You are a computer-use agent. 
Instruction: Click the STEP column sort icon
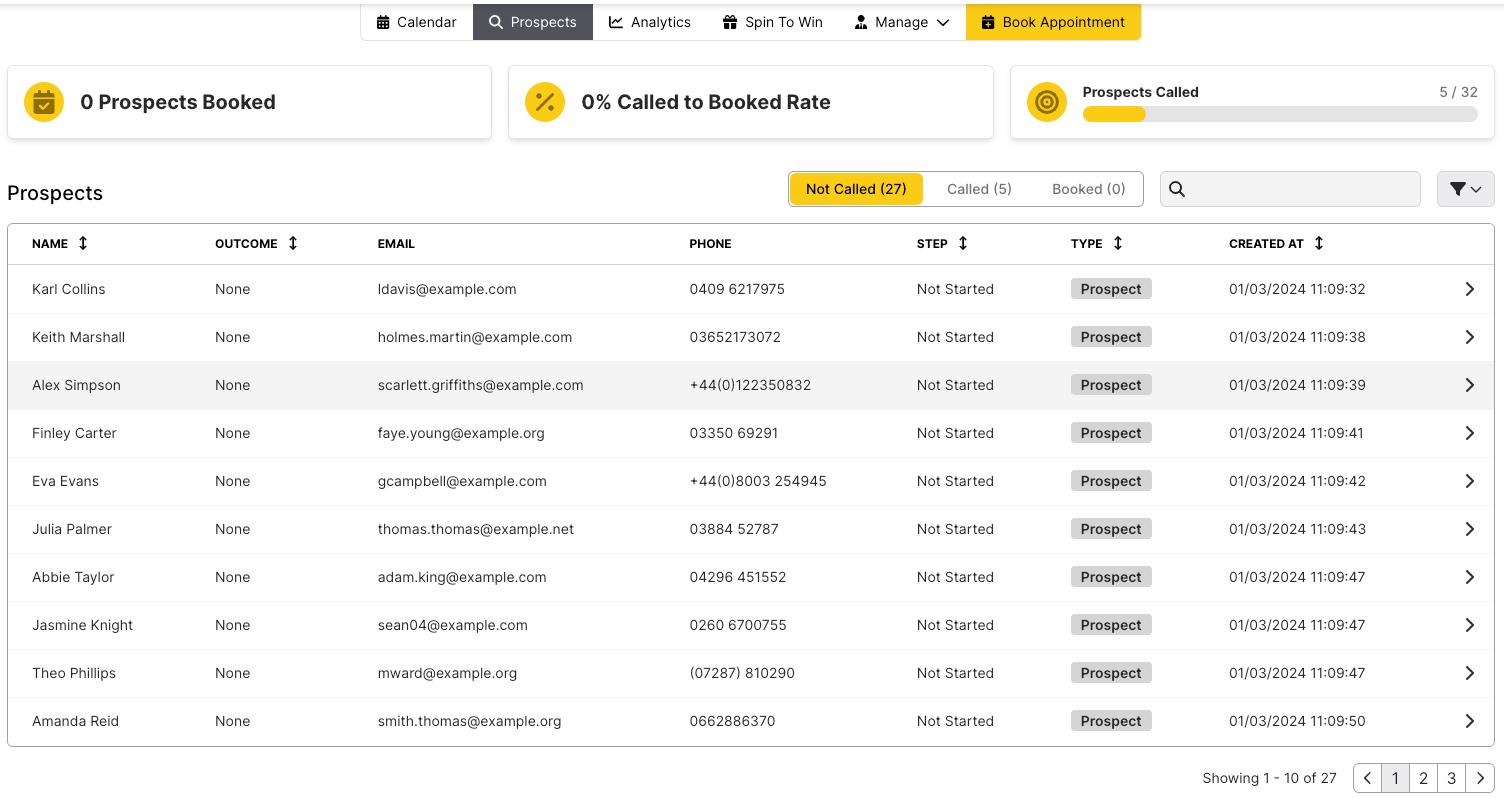point(963,243)
